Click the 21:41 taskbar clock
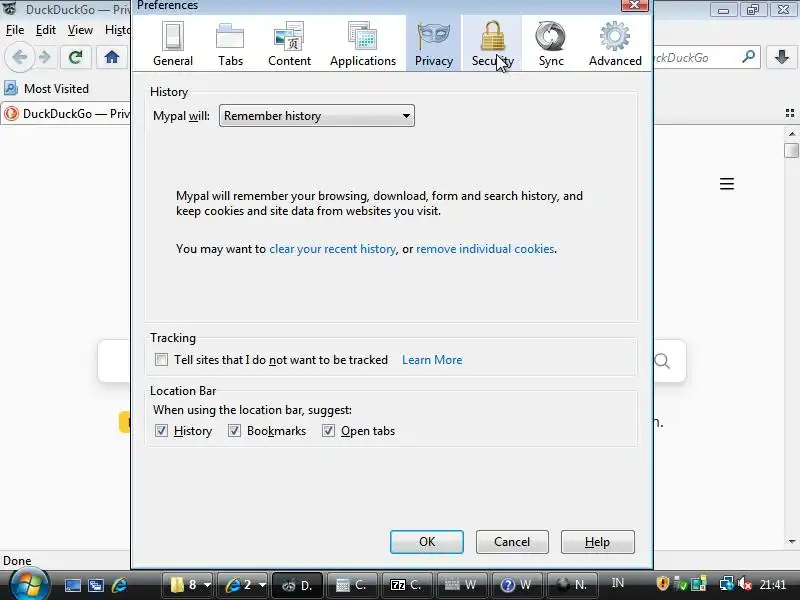 [772, 584]
